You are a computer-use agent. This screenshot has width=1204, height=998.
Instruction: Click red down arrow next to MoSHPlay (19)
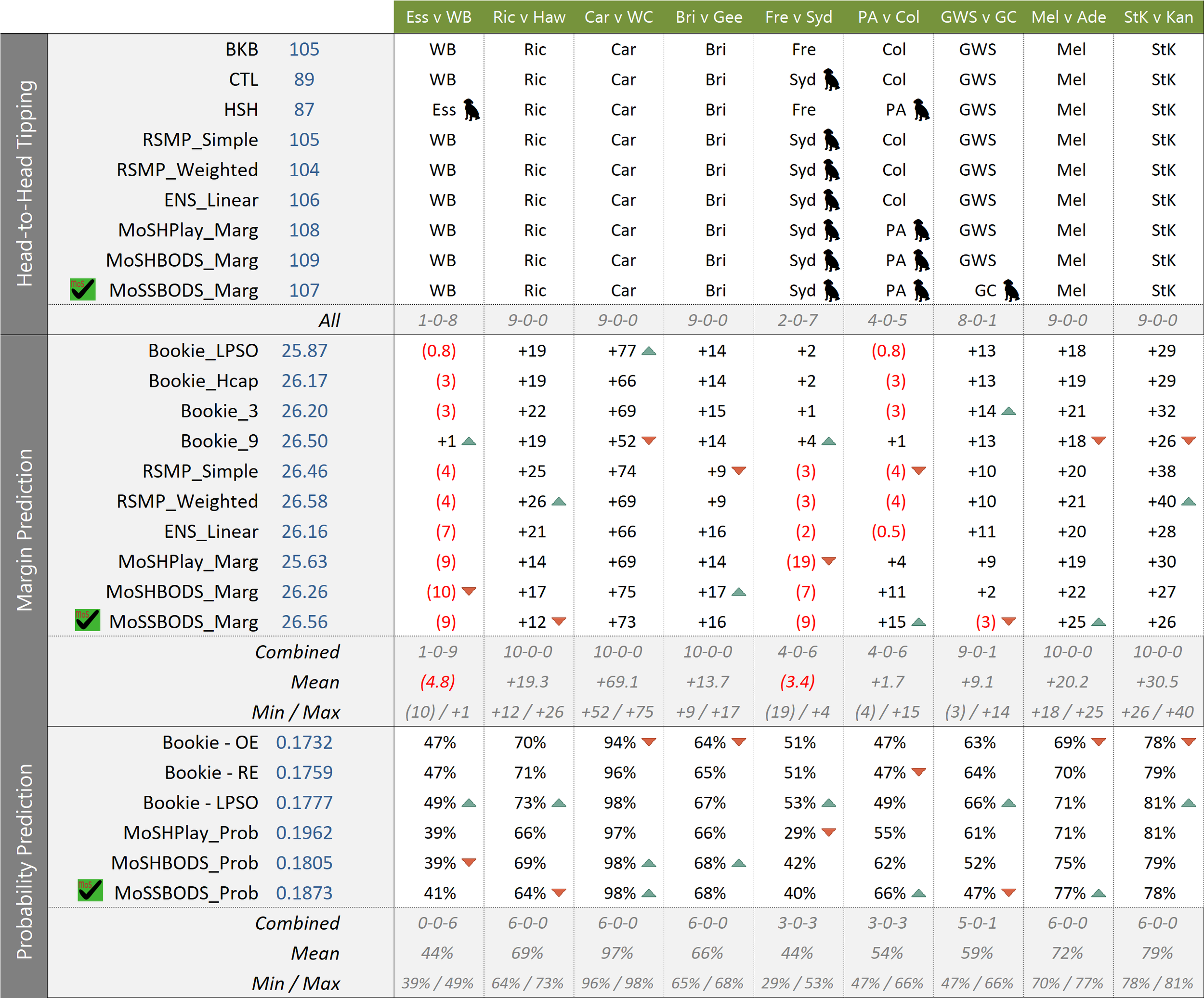(x=828, y=561)
